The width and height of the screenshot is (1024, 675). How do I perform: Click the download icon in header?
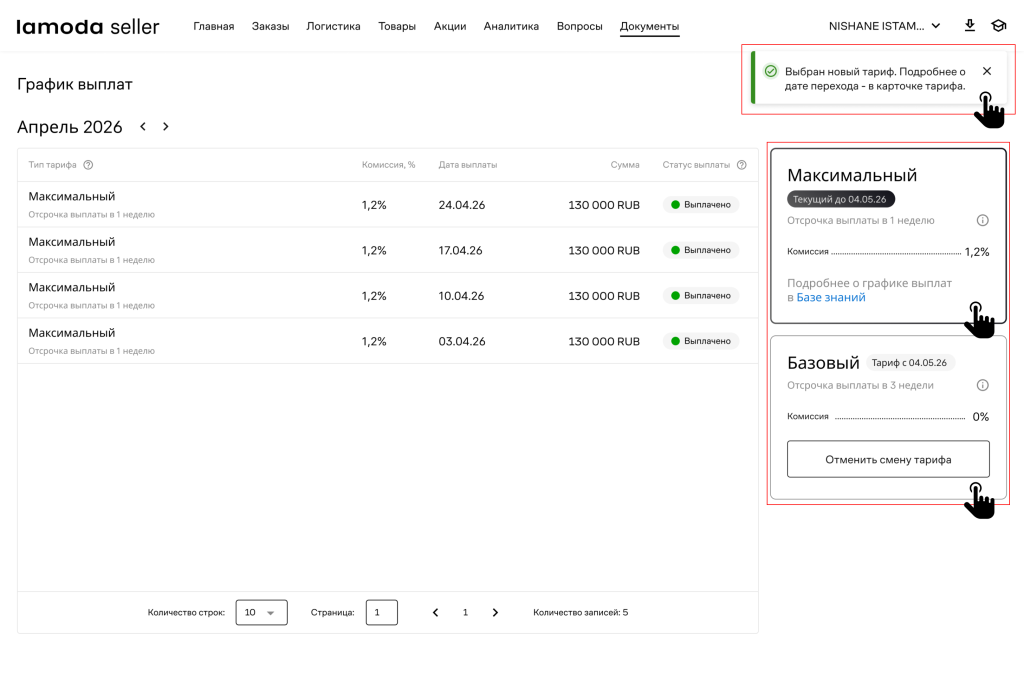(x=969, y=26)
